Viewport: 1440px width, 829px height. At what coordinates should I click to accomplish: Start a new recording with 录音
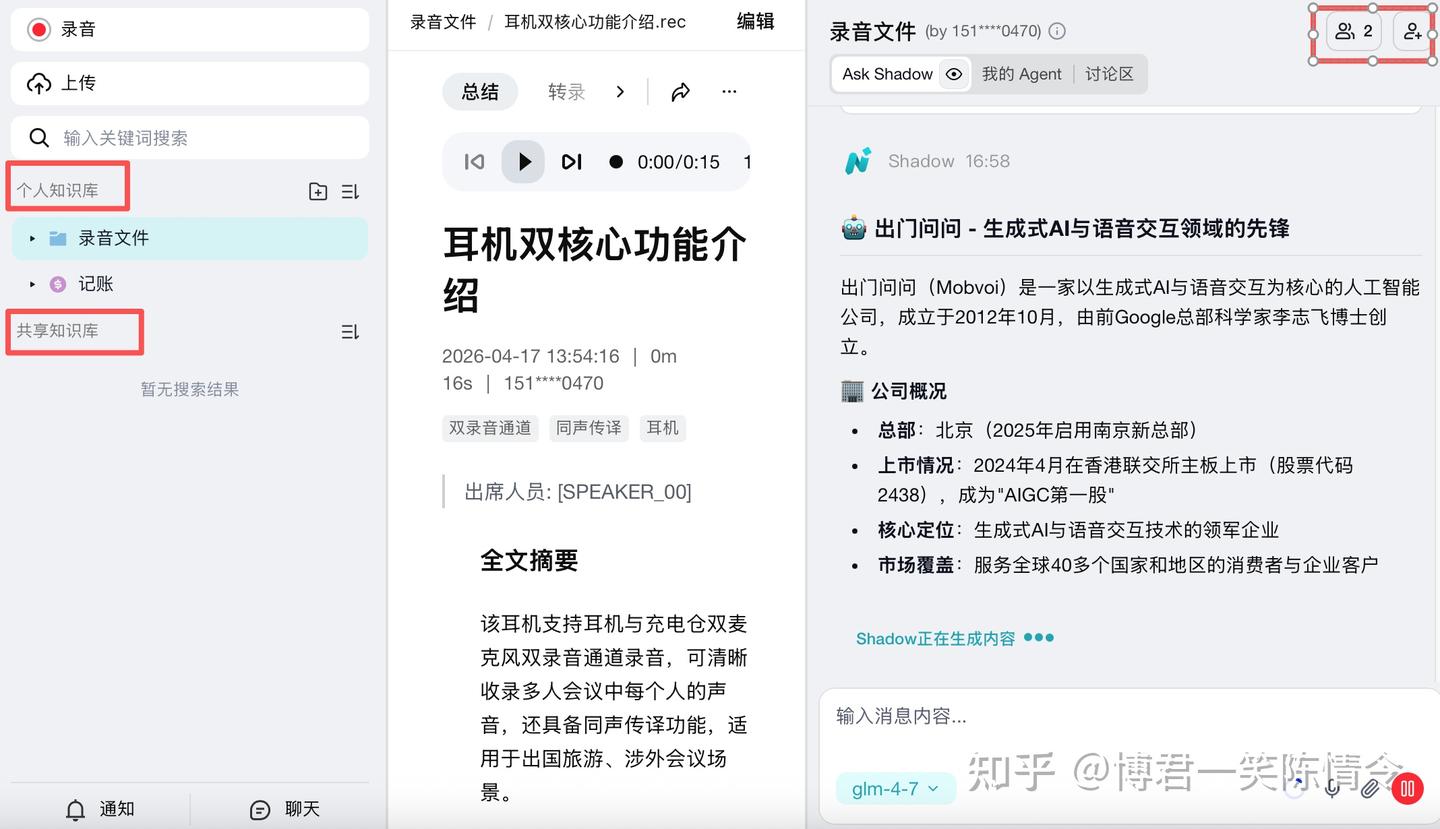click(x=190, y=29)
